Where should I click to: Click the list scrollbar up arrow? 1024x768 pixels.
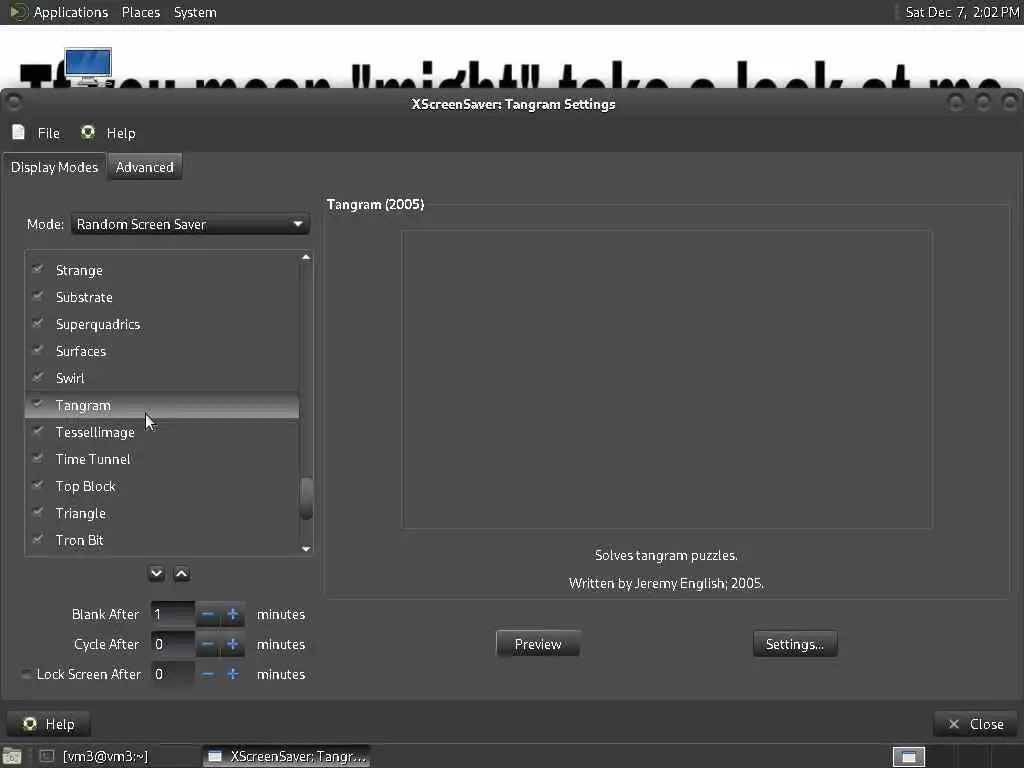306,257
